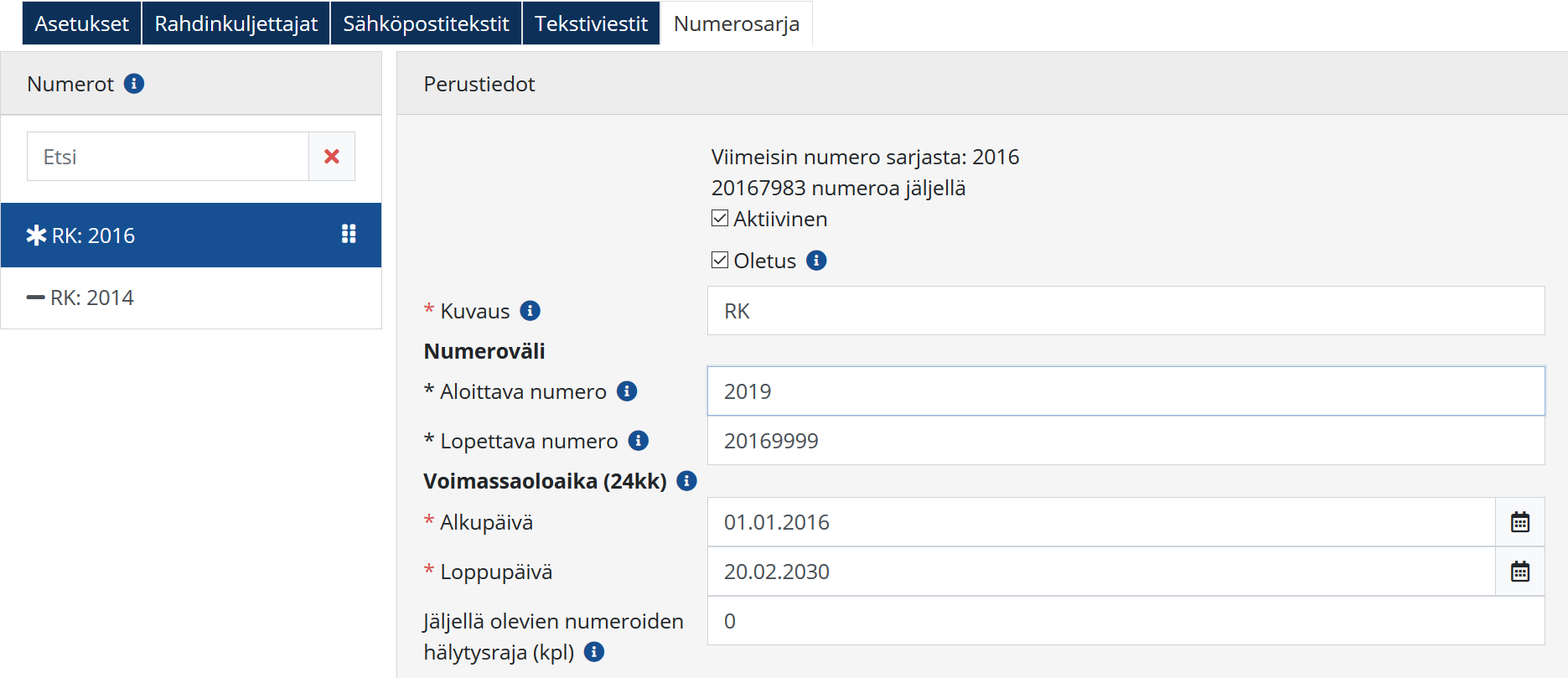Image resolution: width=1568 pixels, height=678 pixels.
Task: Switch to the Asetukset tab
Action: pos(81,23)
